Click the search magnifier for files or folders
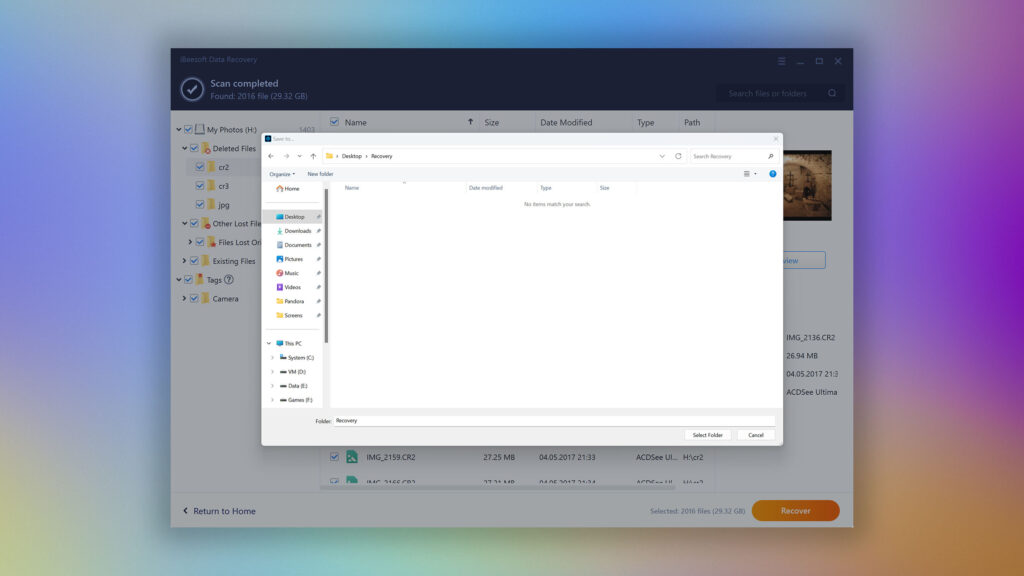The image size is (1024, 576). (832, 93)
